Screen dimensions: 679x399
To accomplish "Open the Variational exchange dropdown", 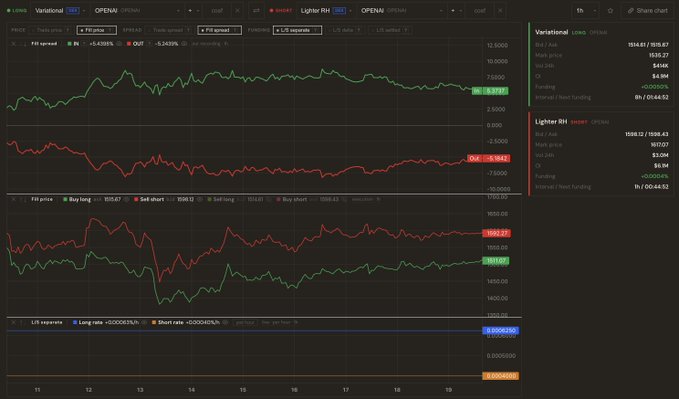I will coord(60,10).
